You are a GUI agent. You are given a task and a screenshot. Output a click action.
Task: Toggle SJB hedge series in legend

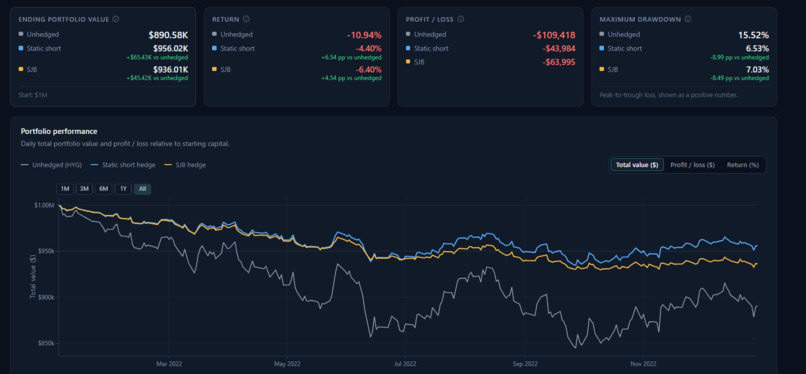pyautogui.click(x=185, y=165)
